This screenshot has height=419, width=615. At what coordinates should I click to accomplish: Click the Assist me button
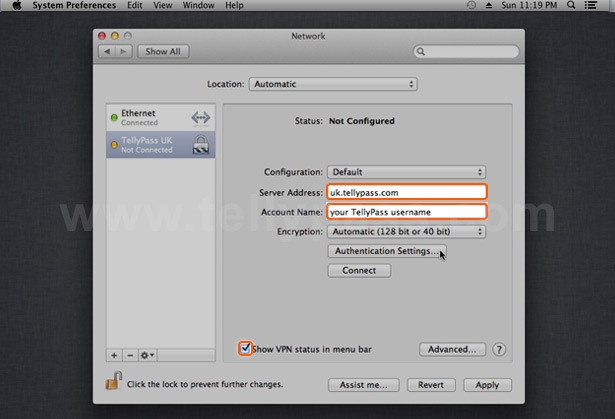[364, 385]
